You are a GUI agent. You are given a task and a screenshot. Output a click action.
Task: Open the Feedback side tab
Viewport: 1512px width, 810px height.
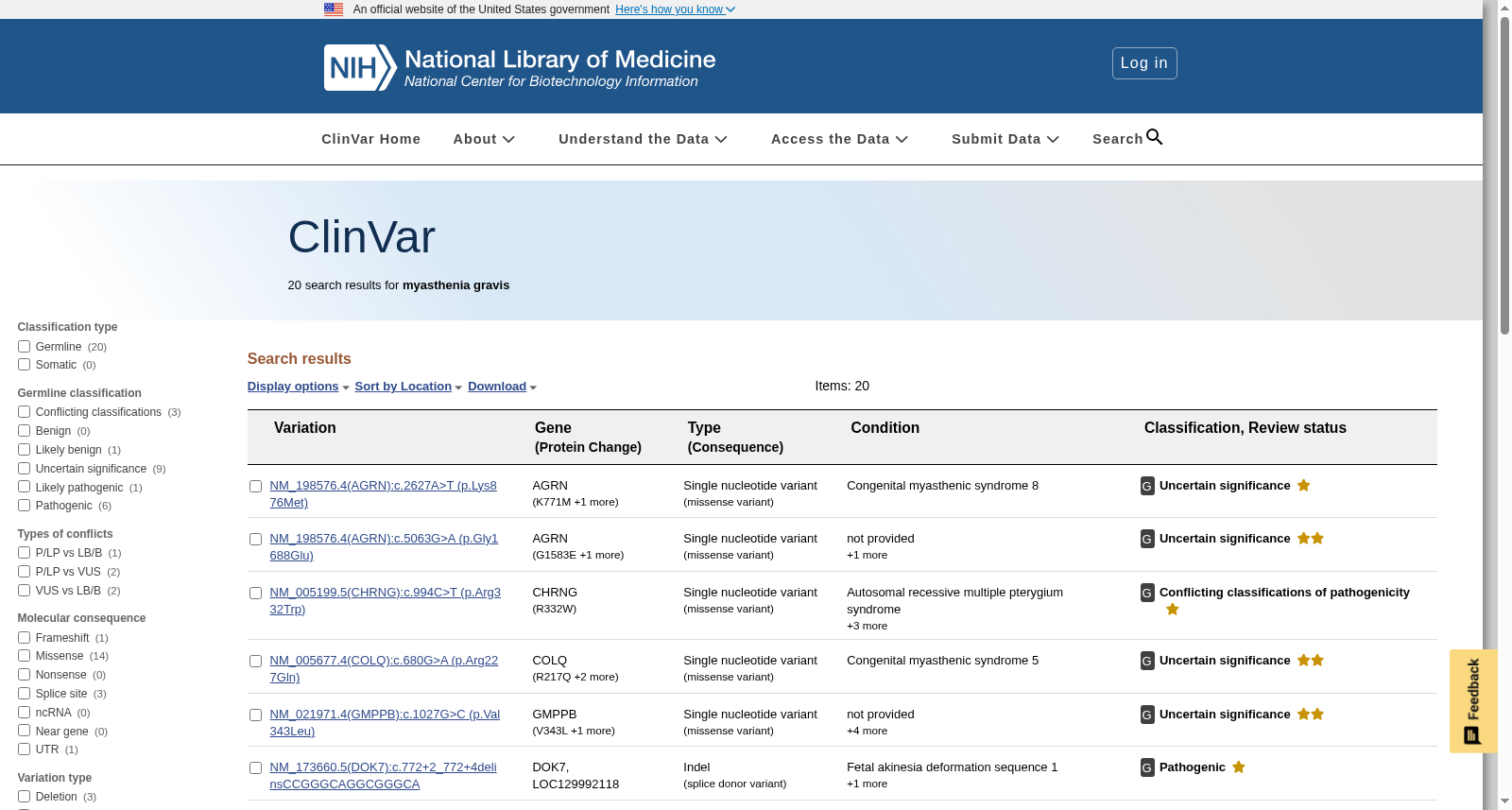(x=1473, y=700)
